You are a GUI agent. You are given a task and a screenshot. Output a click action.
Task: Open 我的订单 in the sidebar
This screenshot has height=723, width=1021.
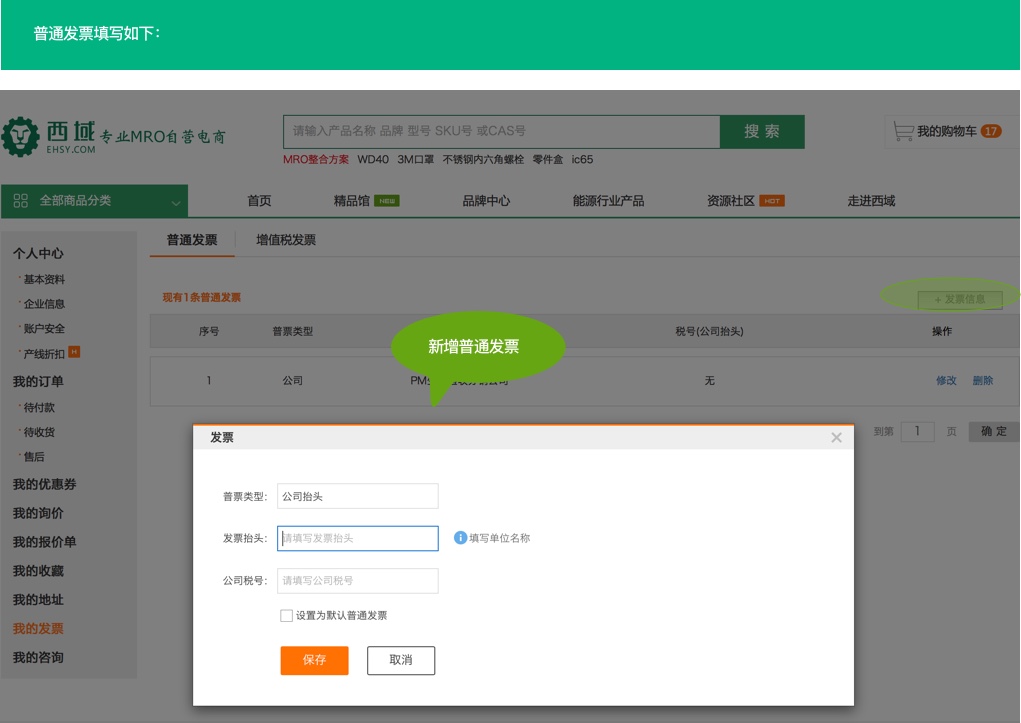click(38, 382)
